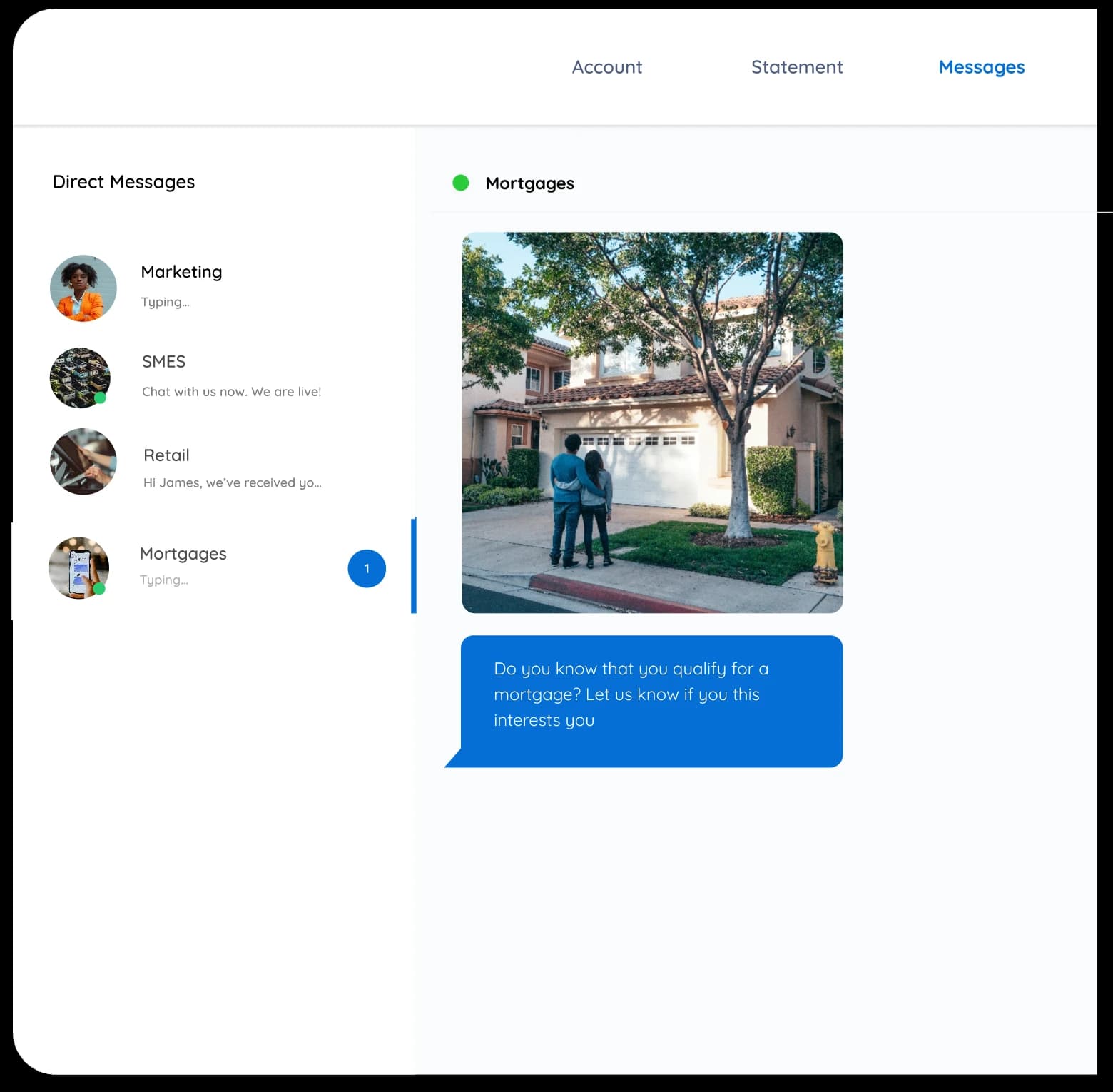Click the SMES aerial-view avatar
Screen dimensions: 1113x1092
click(79, 377)
